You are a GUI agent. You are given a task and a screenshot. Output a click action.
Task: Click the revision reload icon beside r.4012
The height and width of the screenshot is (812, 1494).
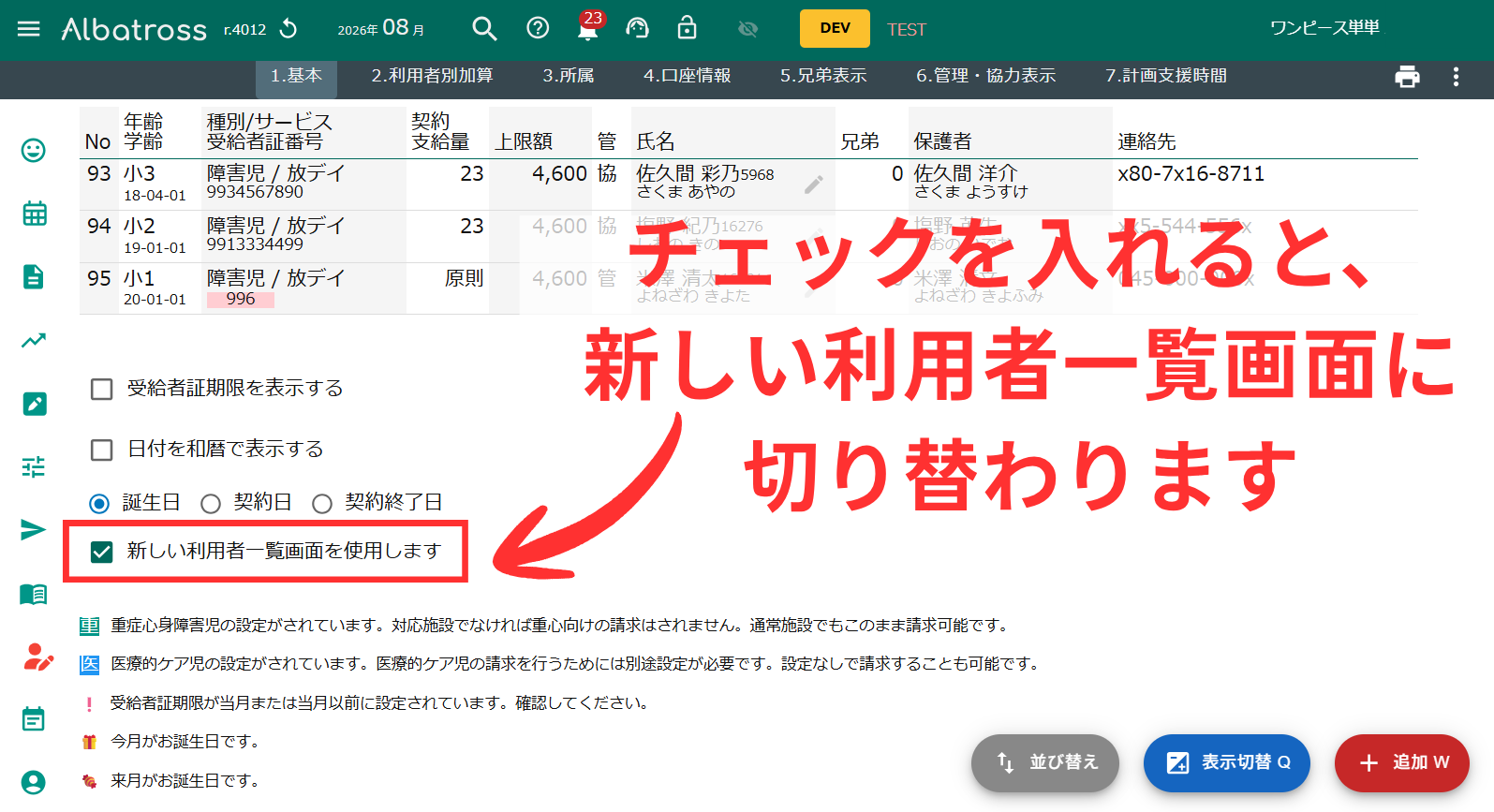pyautogui.click(x=288, y=29)
